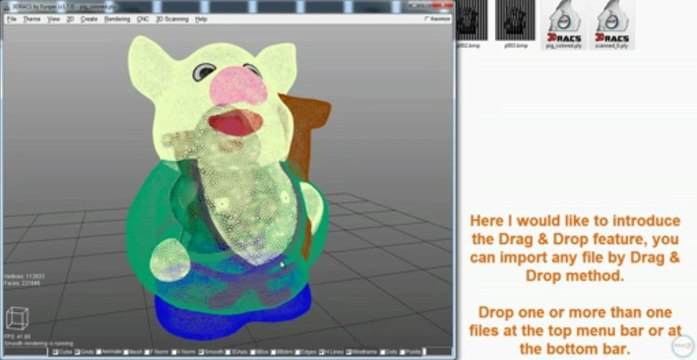
Task: Click the pig's pink nose on model
Action: pyautogui.click(x=238, y=85)
